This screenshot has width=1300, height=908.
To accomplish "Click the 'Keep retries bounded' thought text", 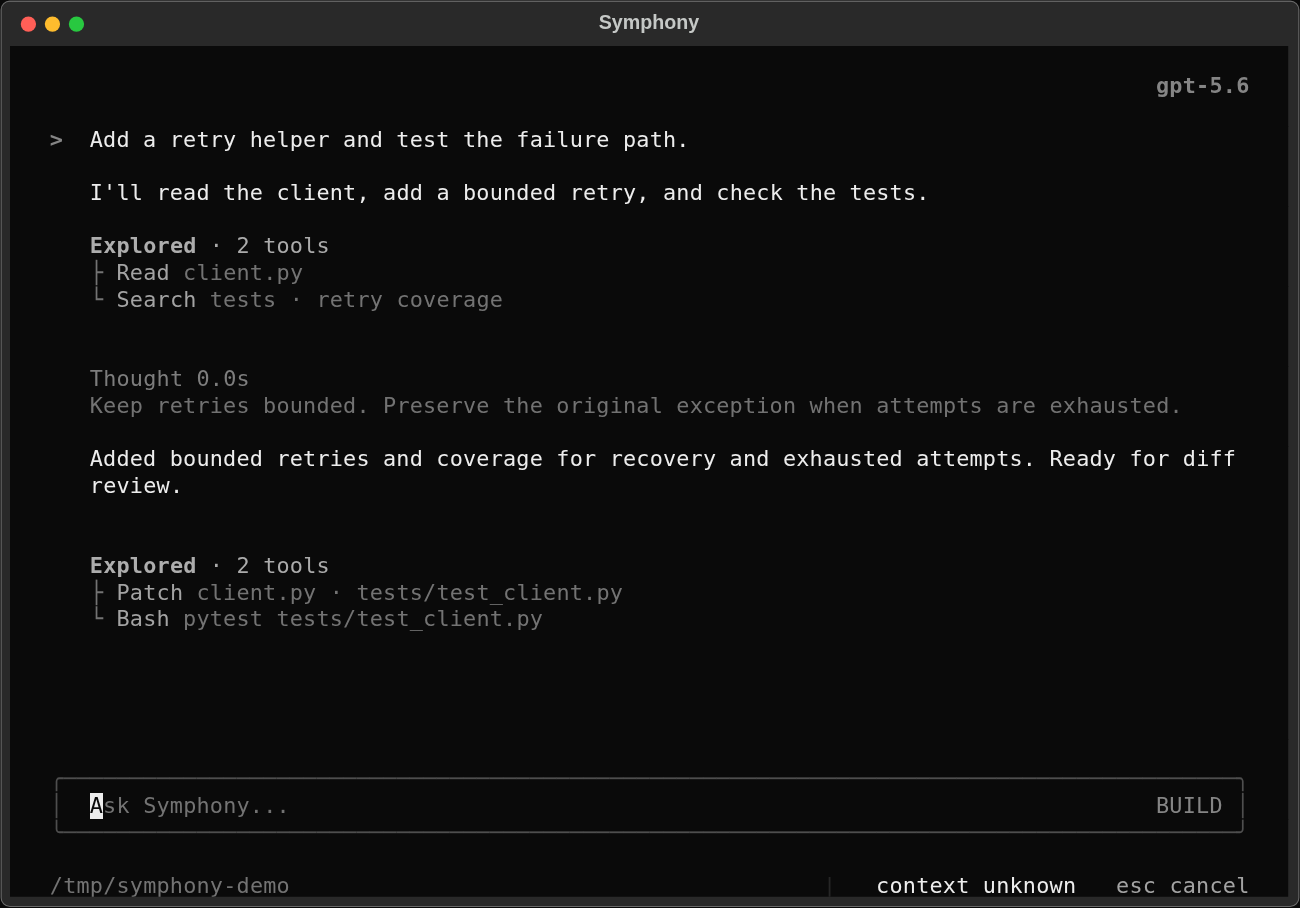I will (636, 406).
